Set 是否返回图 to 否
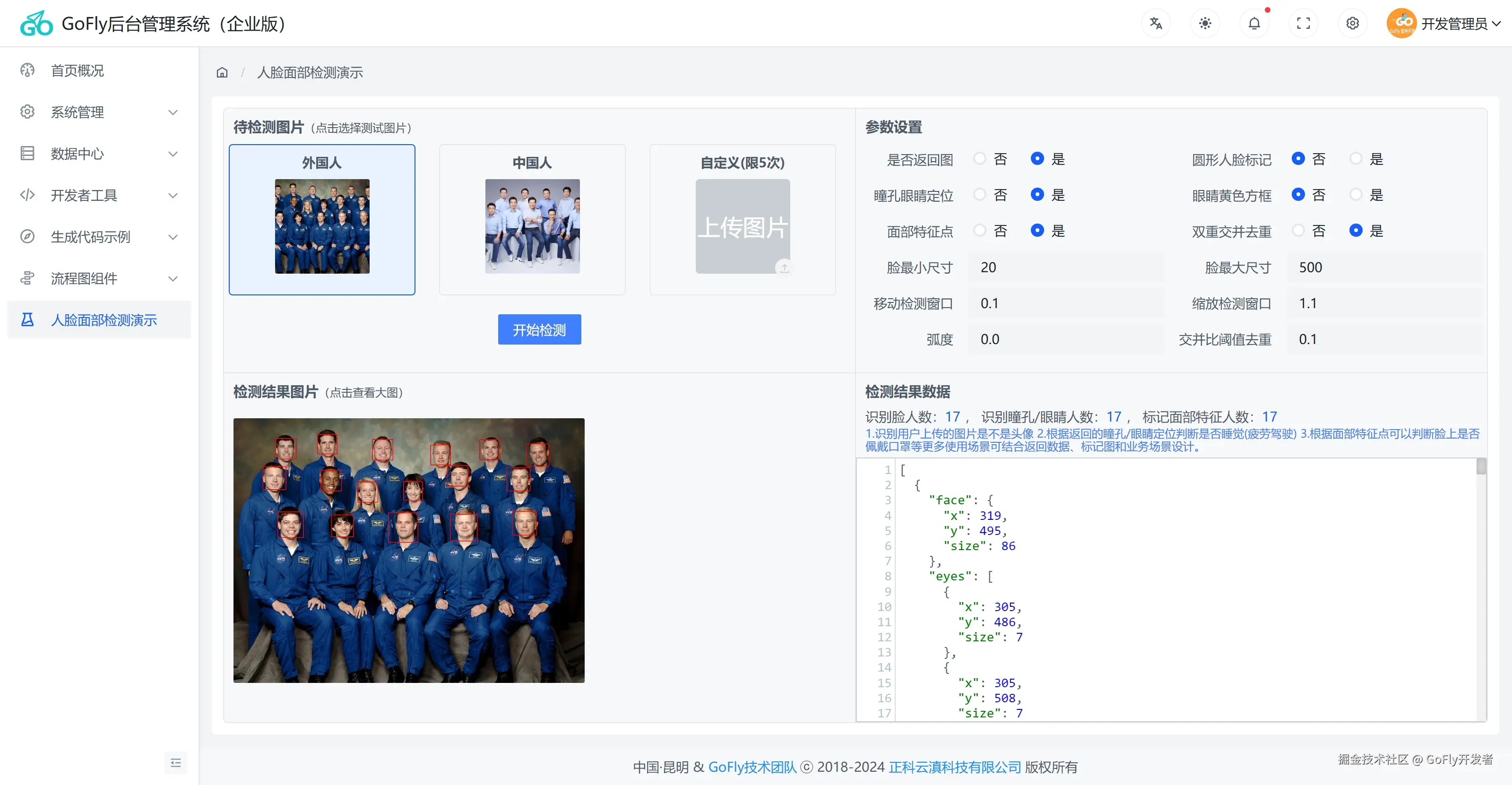Screen dimensions: 1512x785 pos(980,159)
